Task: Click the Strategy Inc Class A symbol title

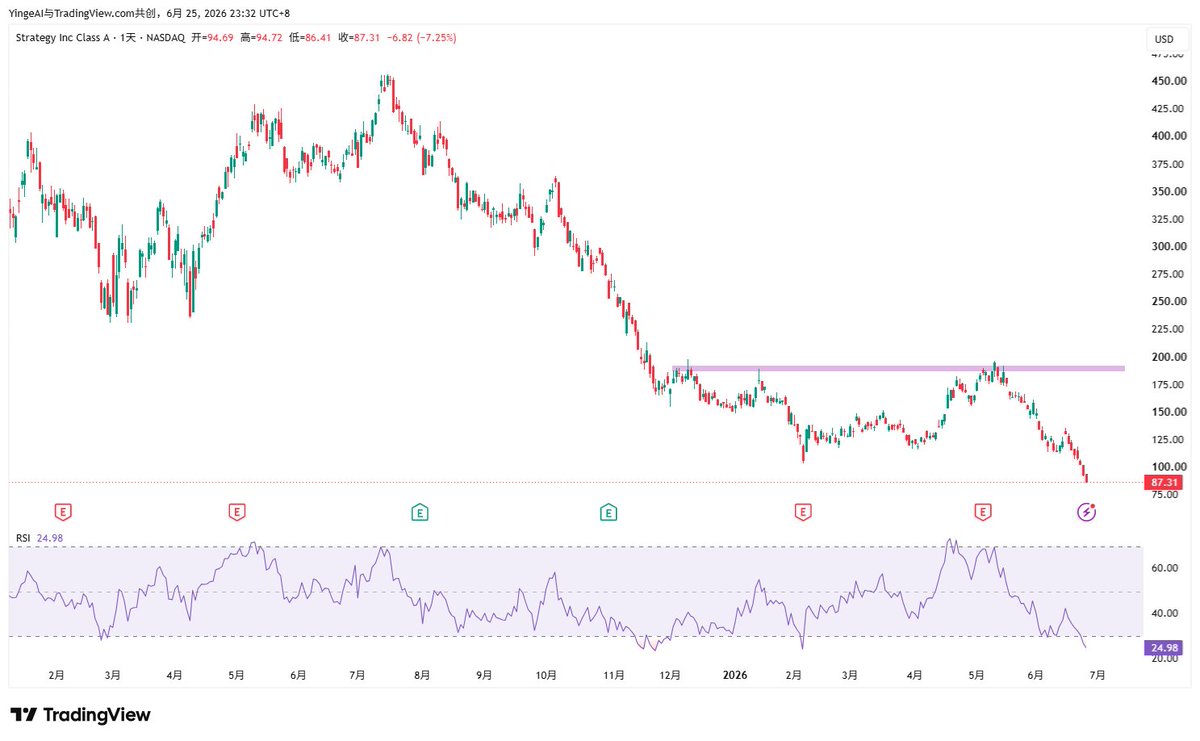Action: (x=65, y=38)
